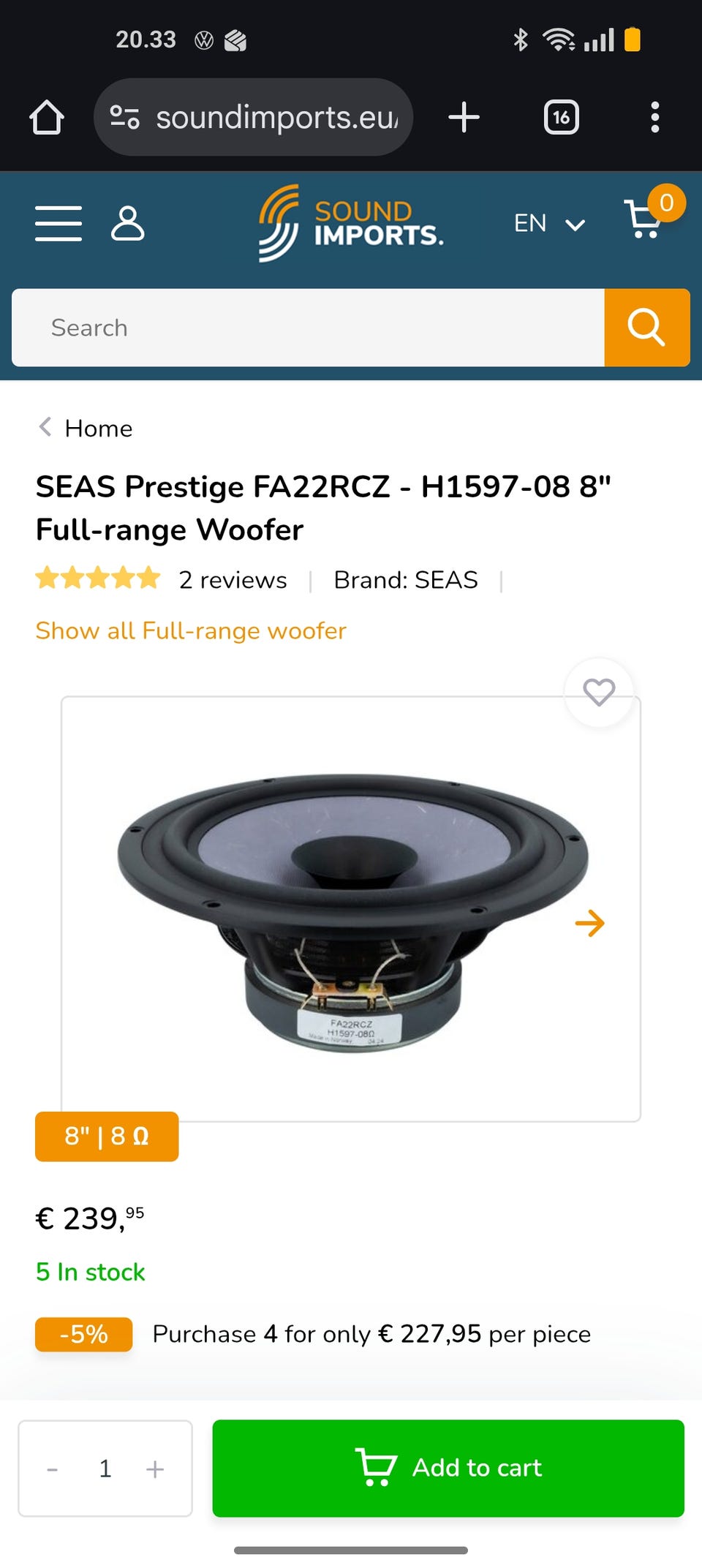This screenshot has width=702, height=1568.
Task: Open the user account icon
Action: click(x=128, y=223)
